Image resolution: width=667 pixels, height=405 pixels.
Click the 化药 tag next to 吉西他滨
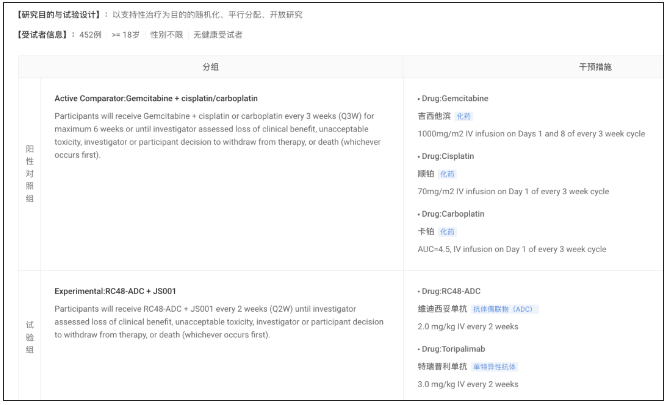point(463,116)
